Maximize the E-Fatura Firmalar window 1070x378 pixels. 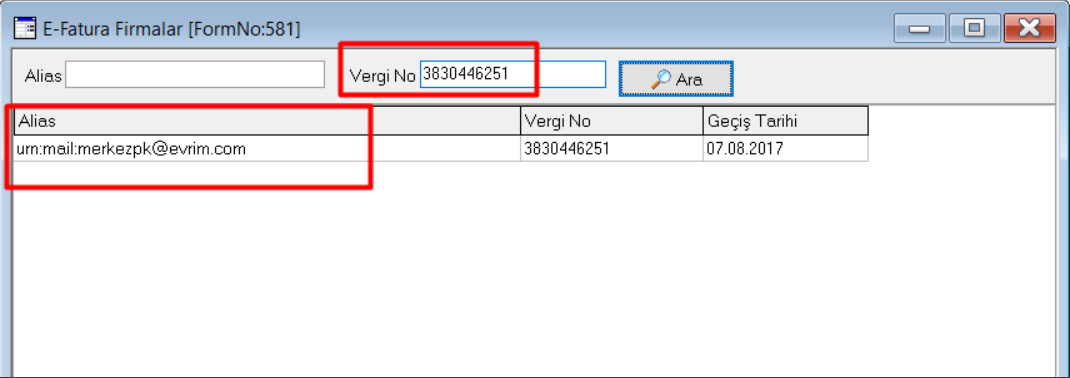click(x=975, y=28)
